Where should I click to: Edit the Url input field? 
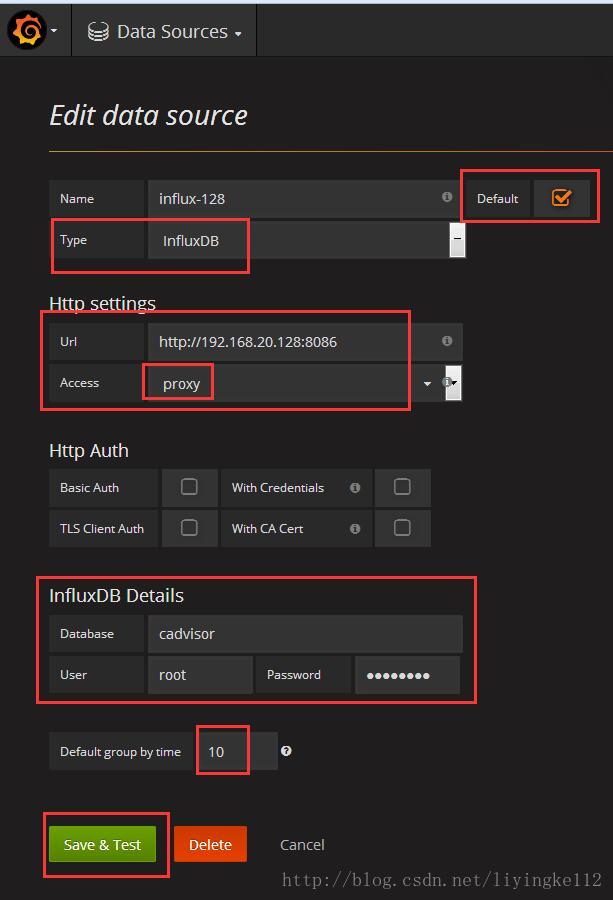[304, 342]
